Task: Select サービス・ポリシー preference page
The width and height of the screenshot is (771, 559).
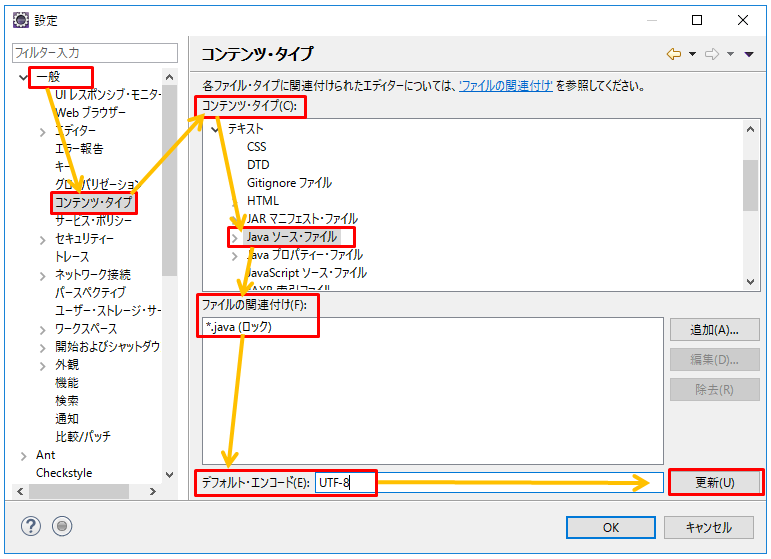Action: click(x=93, y=221)
